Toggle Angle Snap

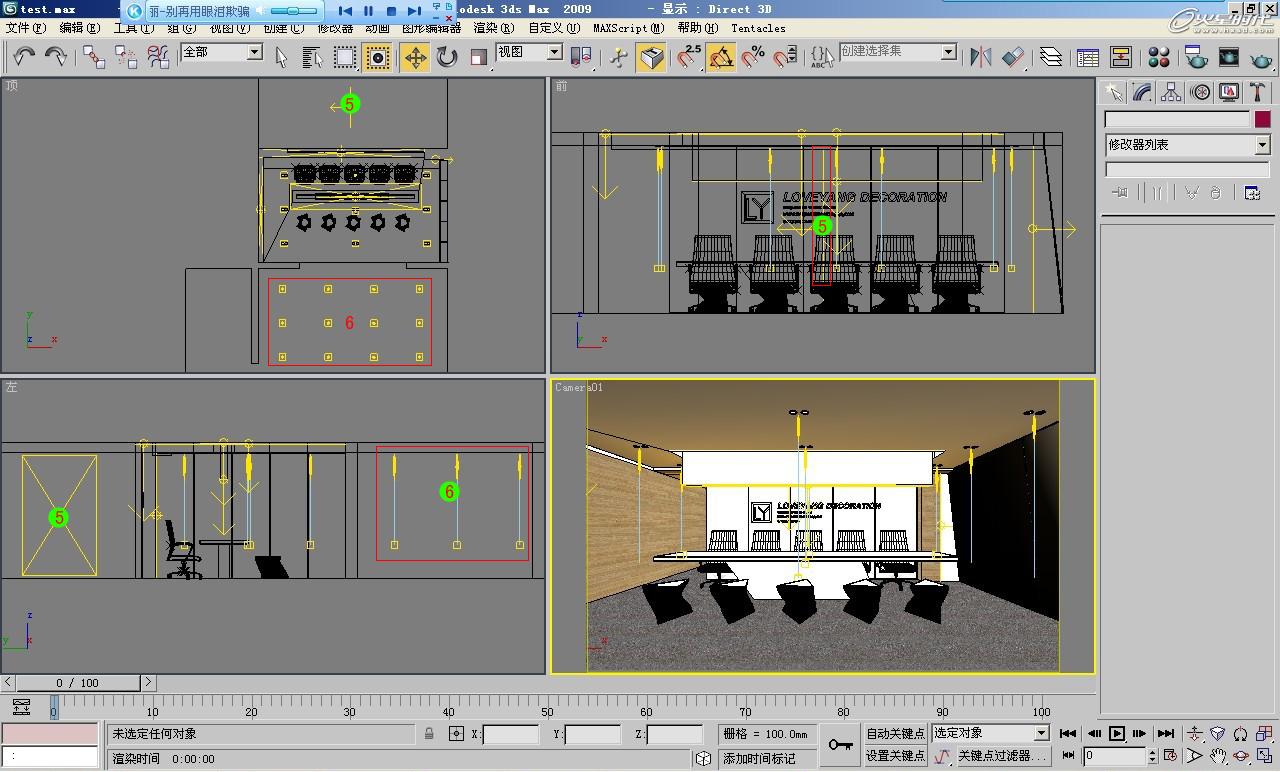[x=721, y=57]
